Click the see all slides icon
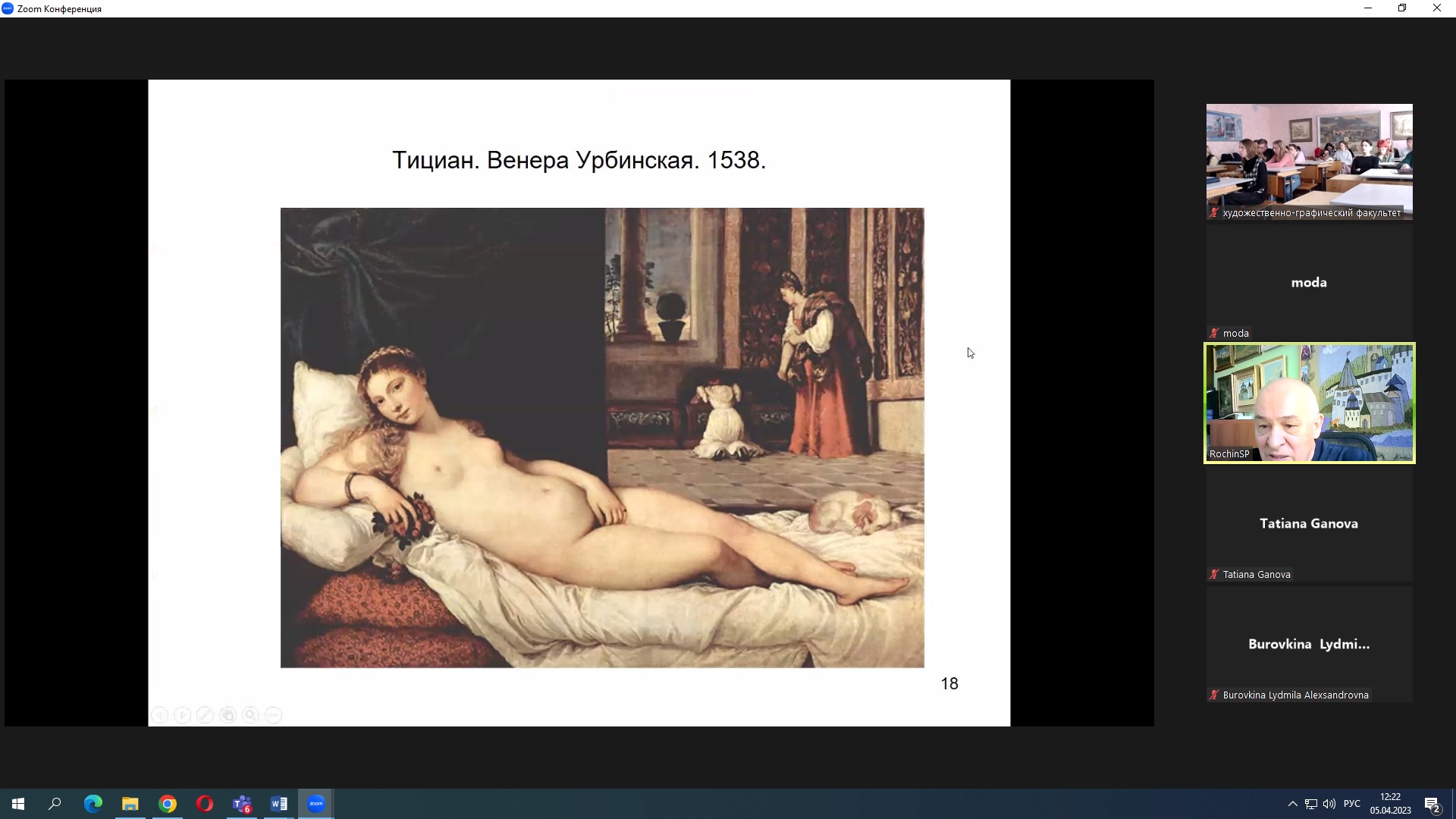This screenshot has height=819, width=1456. coord(228,715)
